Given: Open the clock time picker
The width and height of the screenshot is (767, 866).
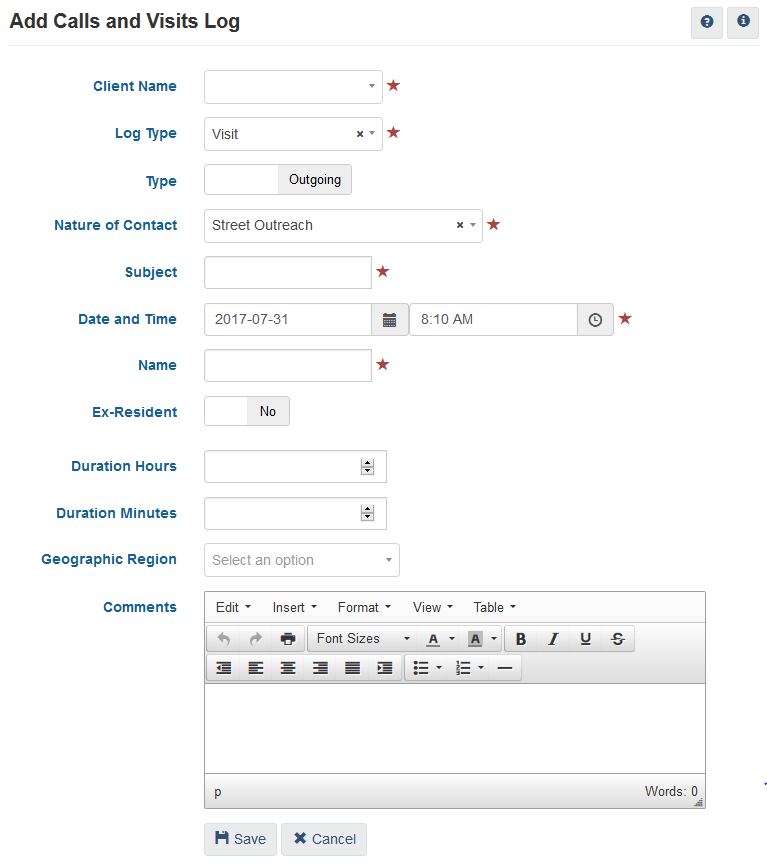Looking at the screenshot, I should click(595, 320).
